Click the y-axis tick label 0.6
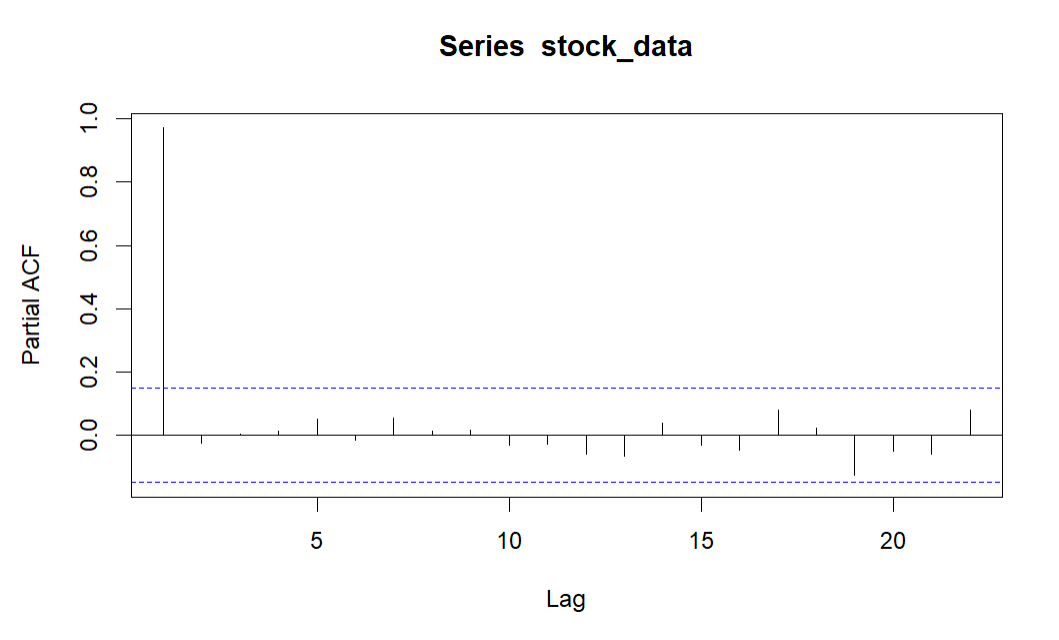The height and width of the screenshot is (640, 1059). click(x=89, y=245)
